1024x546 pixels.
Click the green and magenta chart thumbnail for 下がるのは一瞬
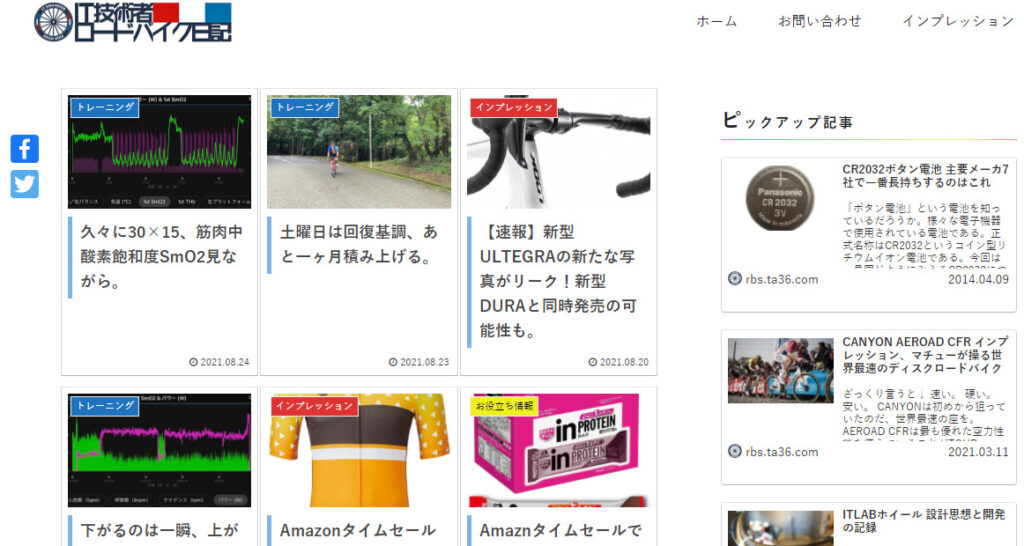159,450
